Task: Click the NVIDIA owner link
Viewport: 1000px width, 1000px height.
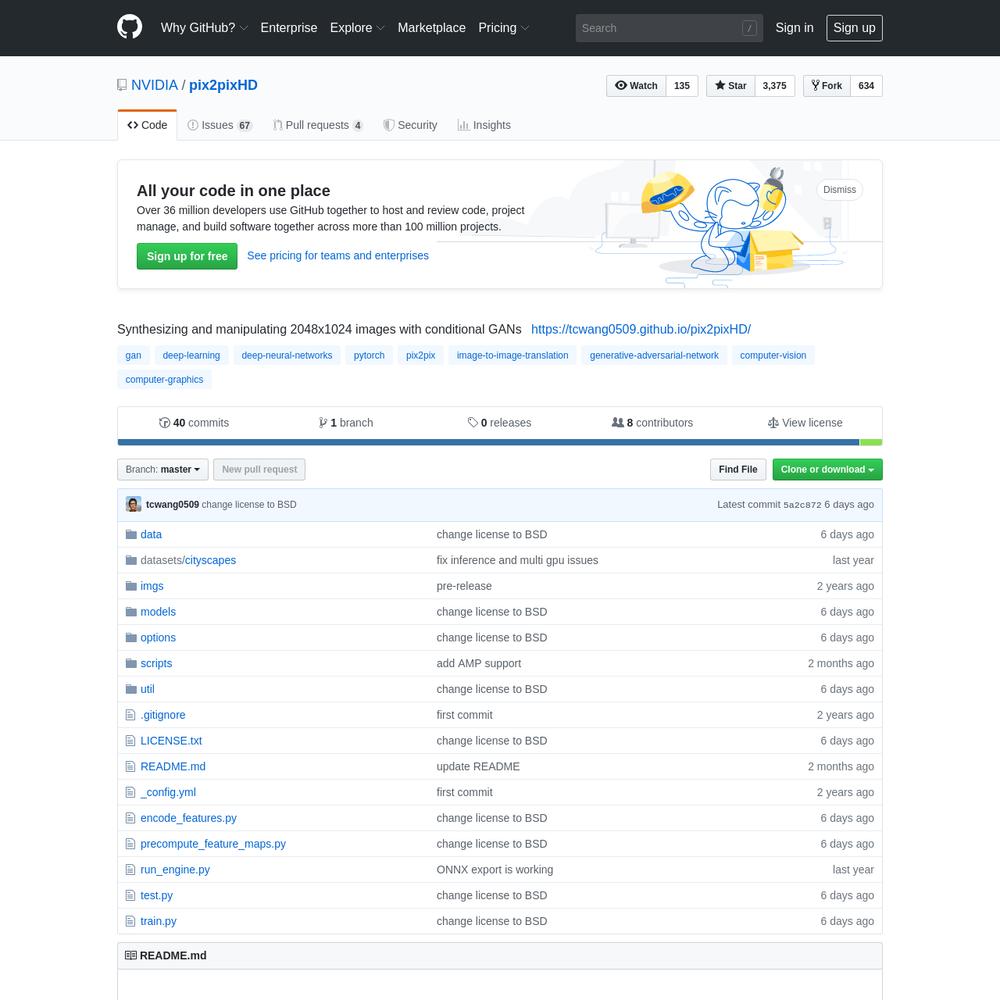Action: click(x=154, y=85)
